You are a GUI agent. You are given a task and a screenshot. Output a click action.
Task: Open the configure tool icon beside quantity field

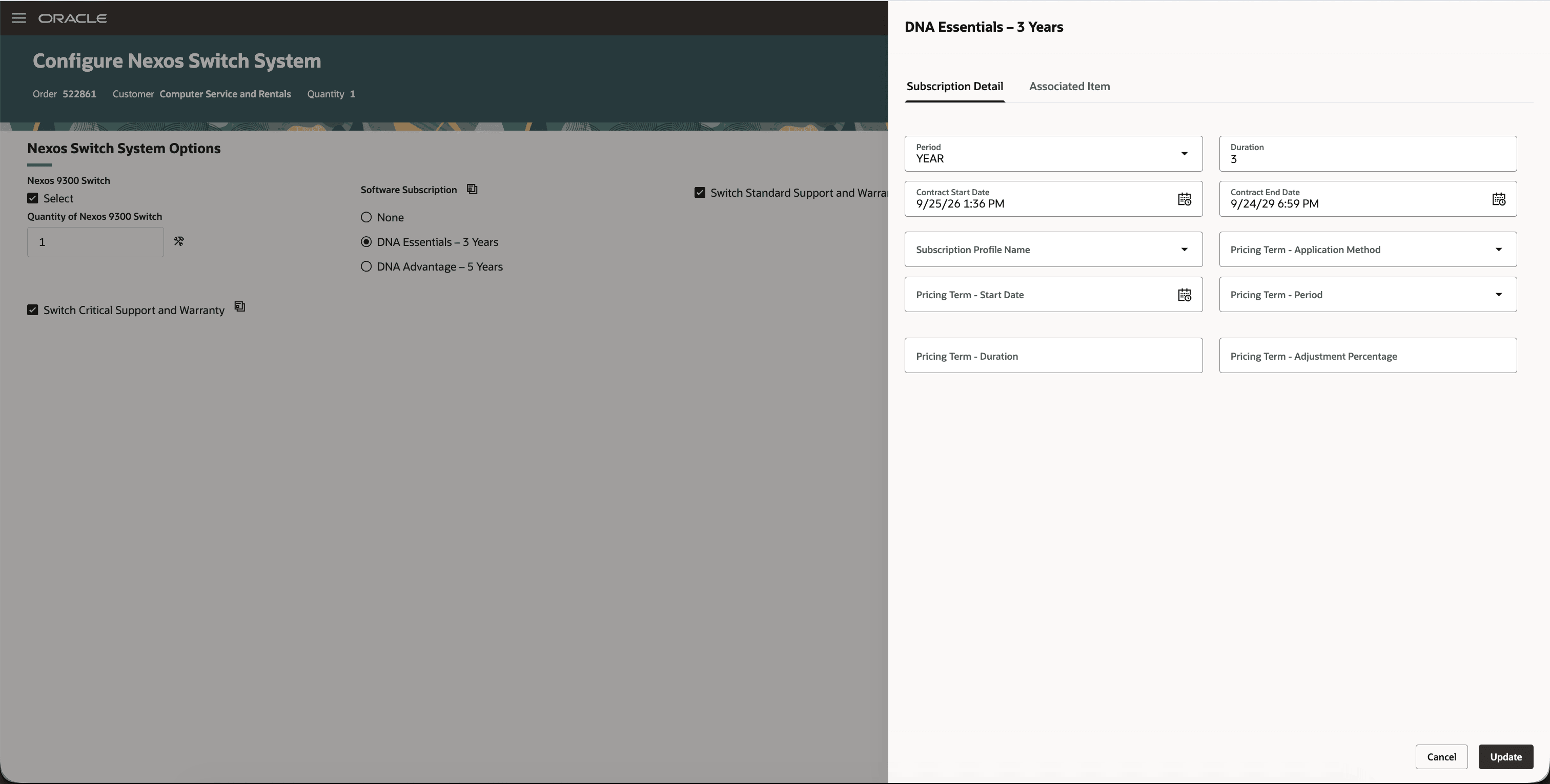179,241
